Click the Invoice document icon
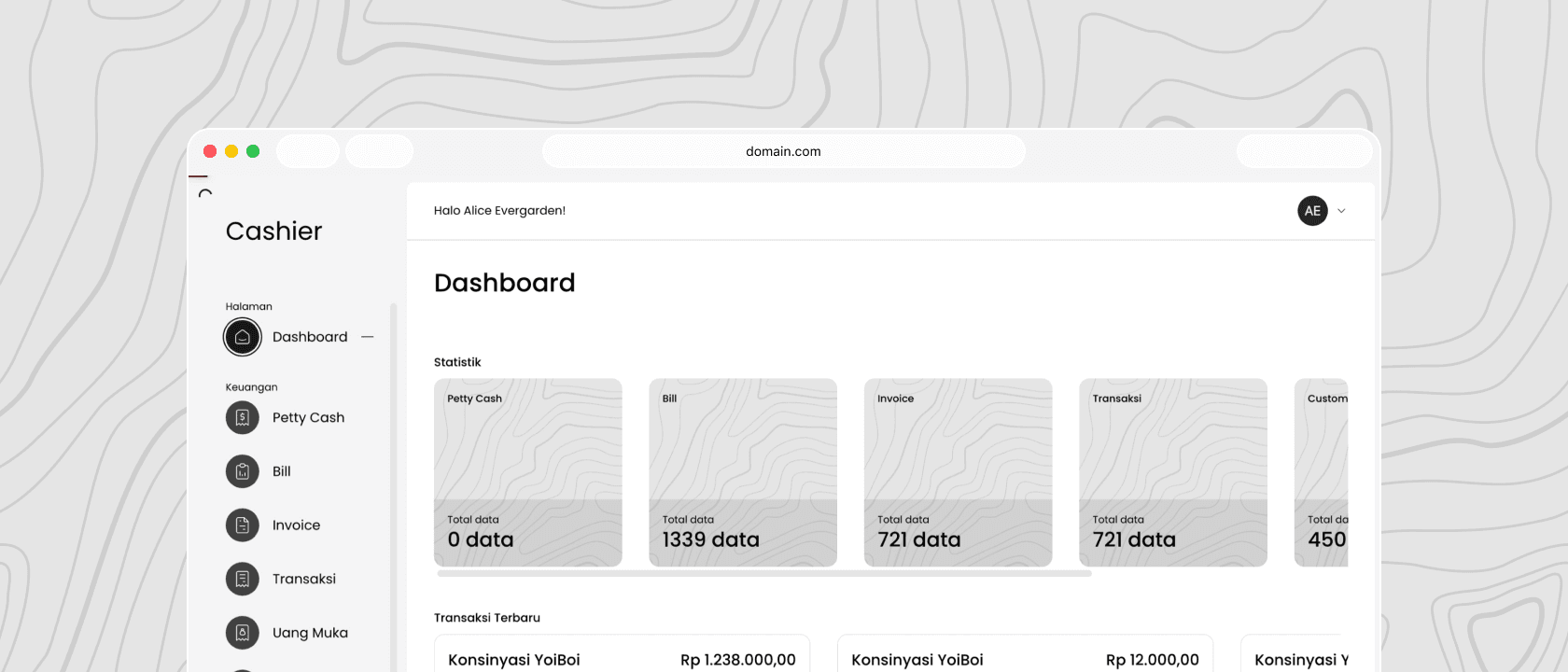 click(x=243, y=525)
